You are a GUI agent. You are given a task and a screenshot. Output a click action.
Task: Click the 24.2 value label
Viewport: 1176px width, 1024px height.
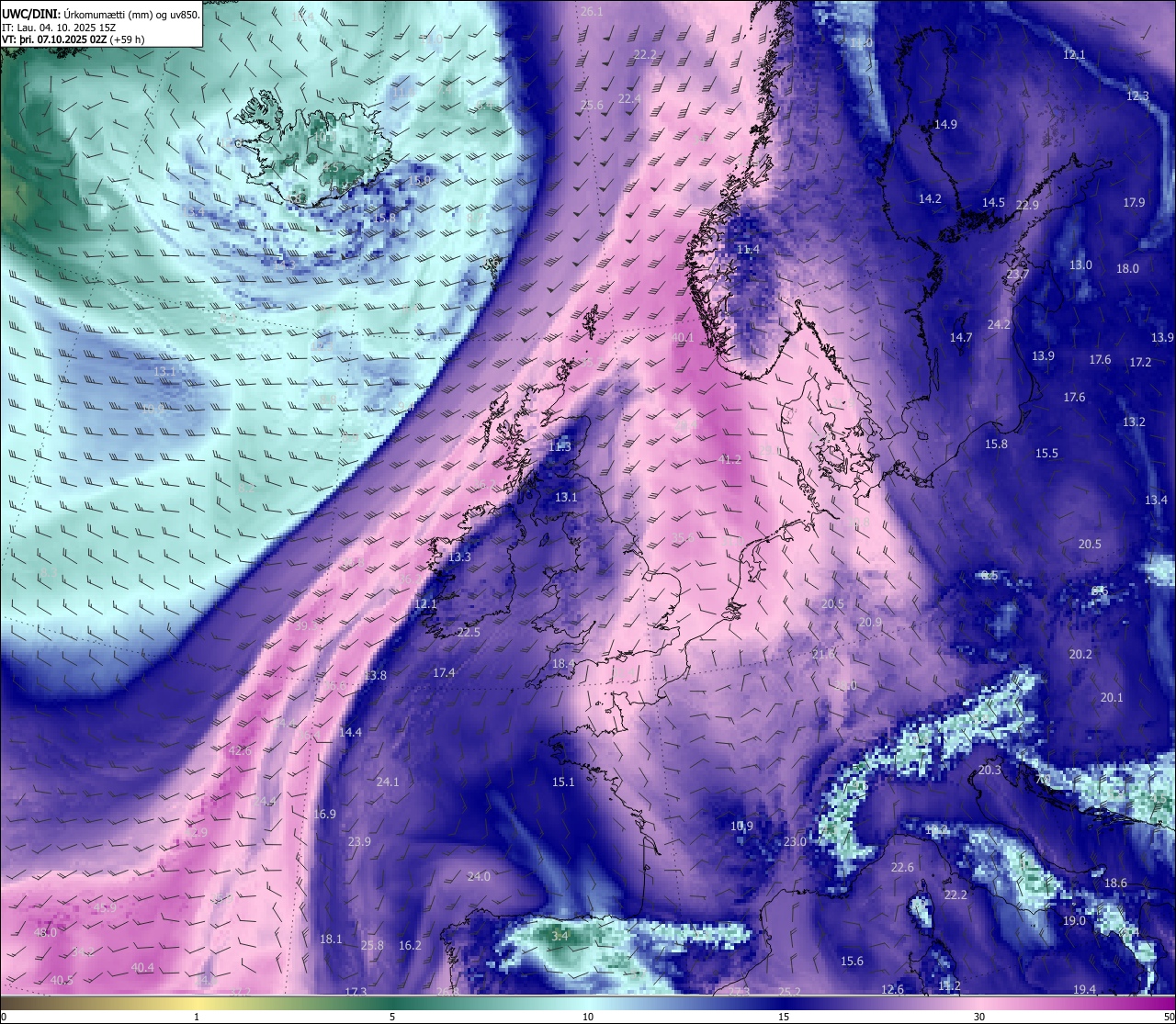click(x=999, y=325)
